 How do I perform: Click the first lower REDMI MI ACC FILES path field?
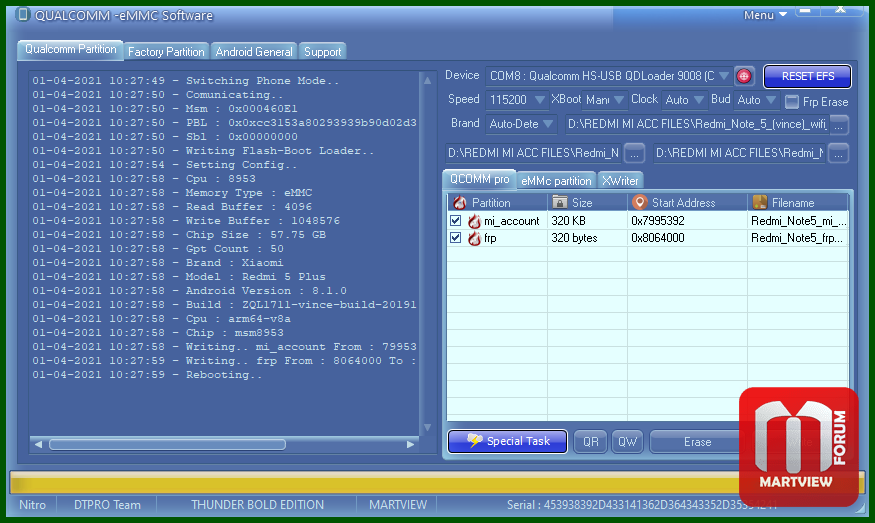click(533, 153)
